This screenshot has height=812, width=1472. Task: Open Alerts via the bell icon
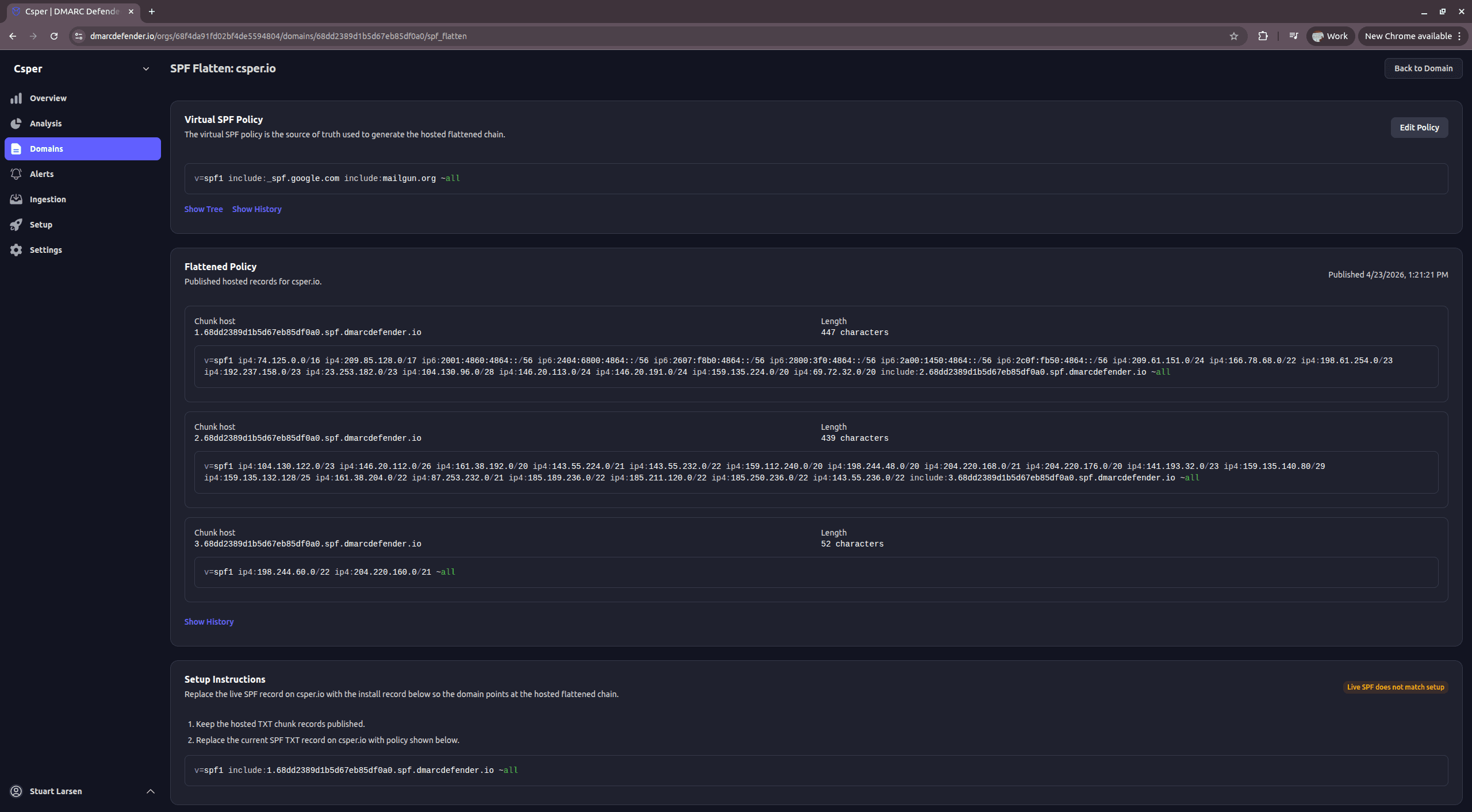click(17, 174)
